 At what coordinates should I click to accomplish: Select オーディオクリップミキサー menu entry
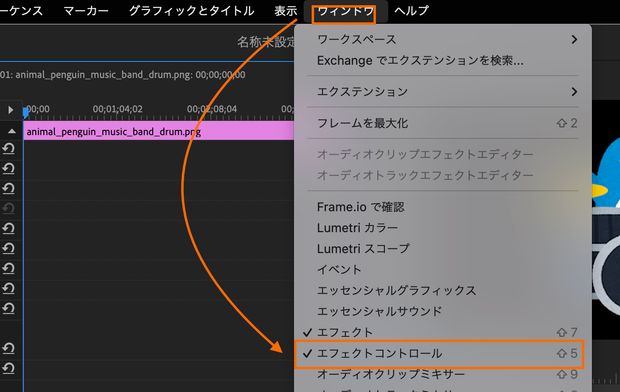point(443,374)
